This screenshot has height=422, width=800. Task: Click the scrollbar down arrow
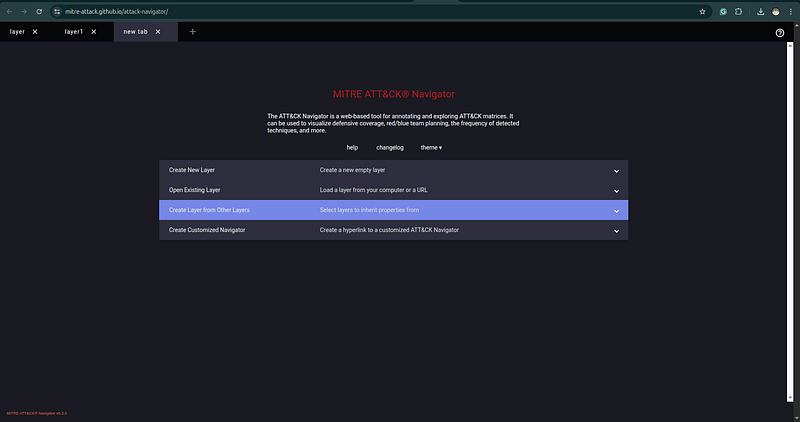[x=790, y=398]
